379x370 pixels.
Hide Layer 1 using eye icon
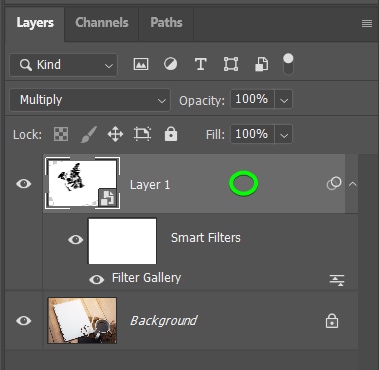24,184
